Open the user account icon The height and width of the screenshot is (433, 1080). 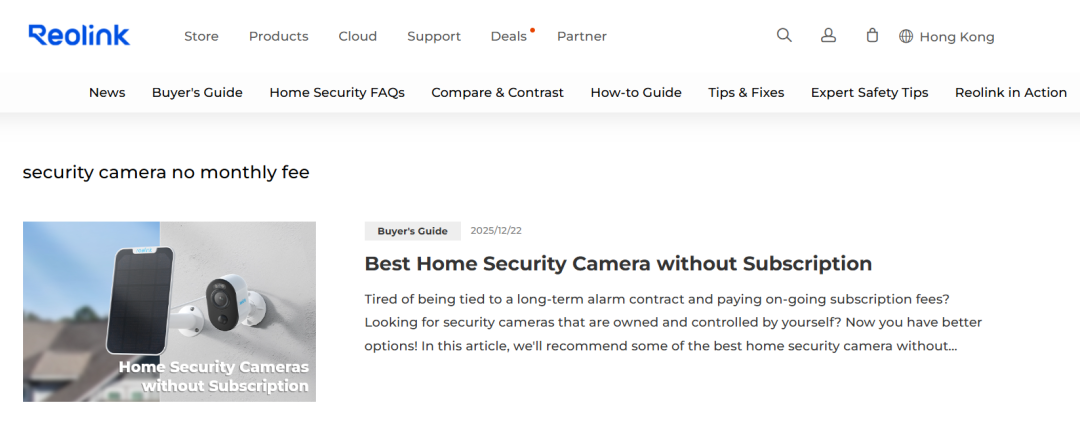[828, 35]
